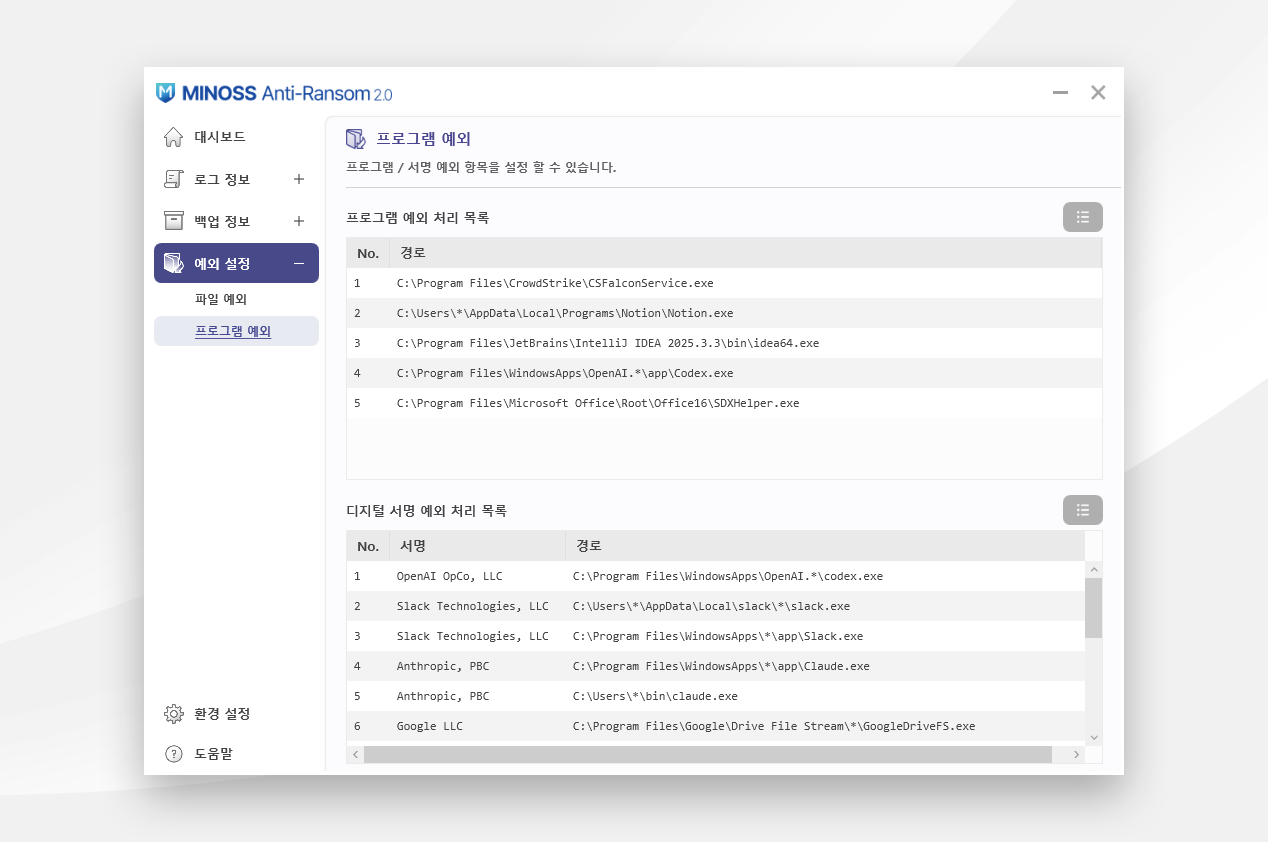This screenshot has height=842, width=1268.
Task: Click the environment settings gear icon
Action: coord(173,713)
